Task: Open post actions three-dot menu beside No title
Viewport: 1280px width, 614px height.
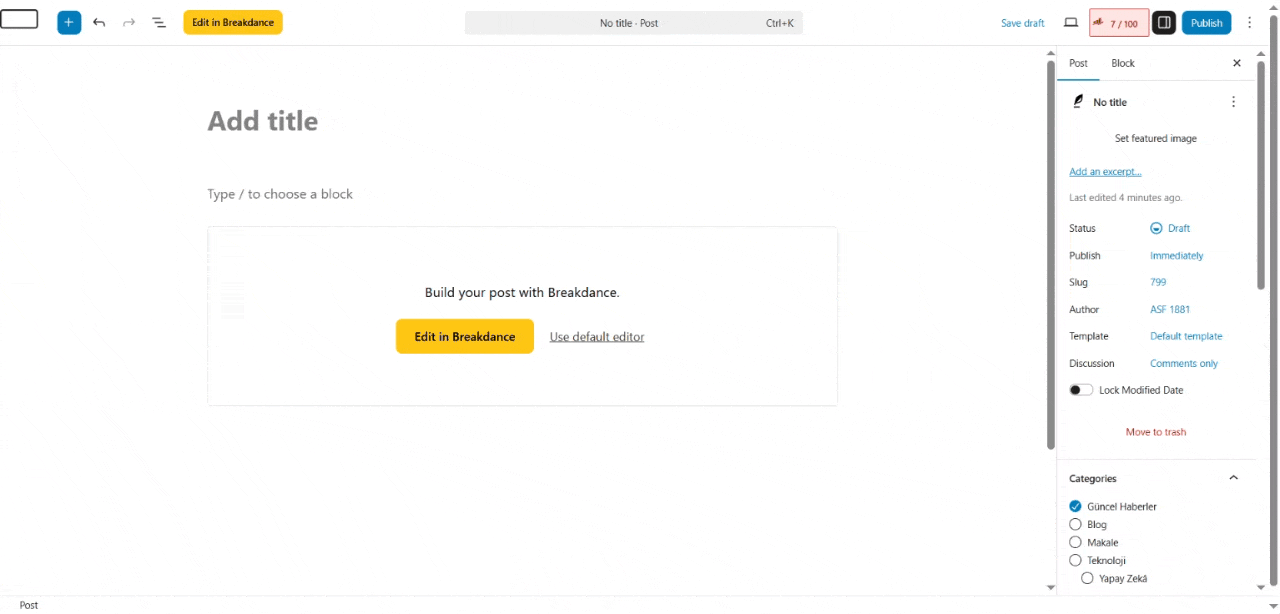Action: [x=1233, y=102]
